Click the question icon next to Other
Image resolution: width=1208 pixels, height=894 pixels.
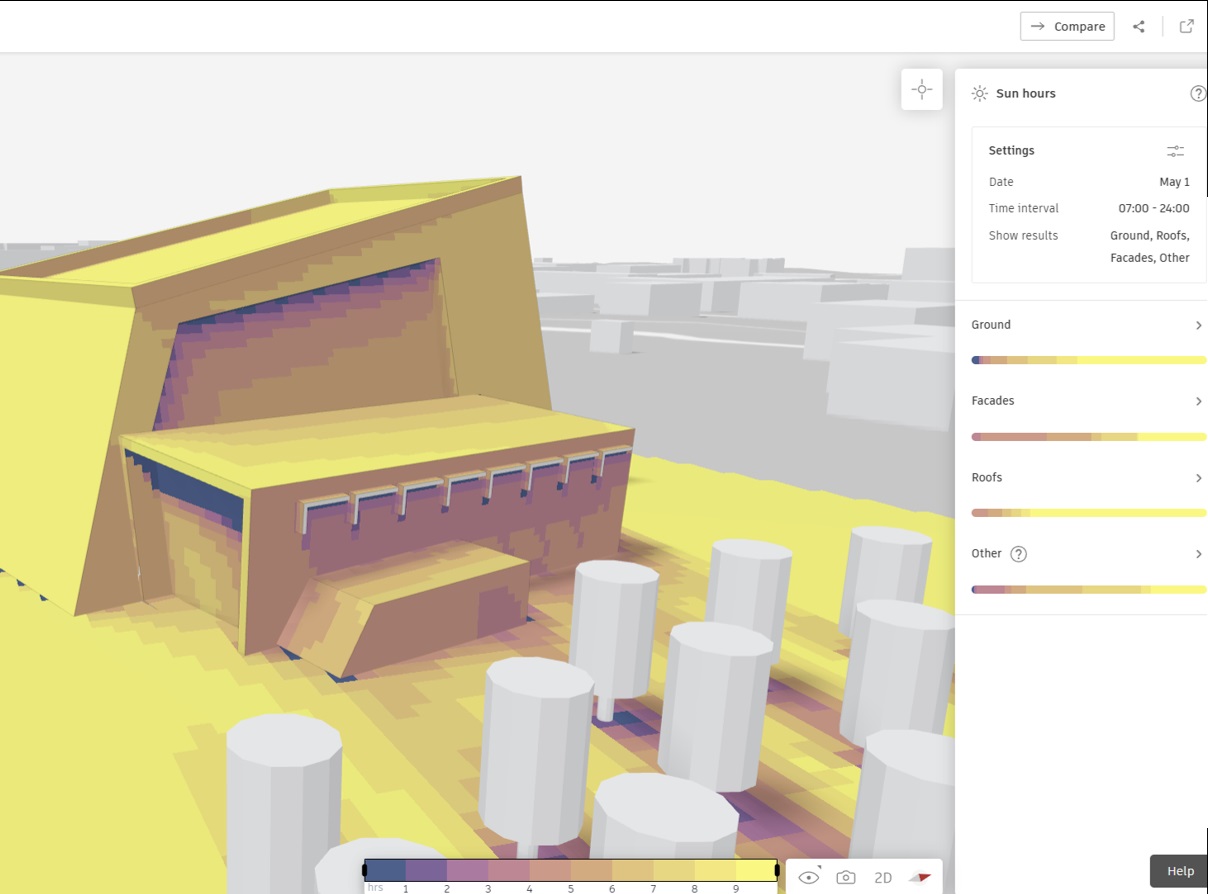(1018, 553)
